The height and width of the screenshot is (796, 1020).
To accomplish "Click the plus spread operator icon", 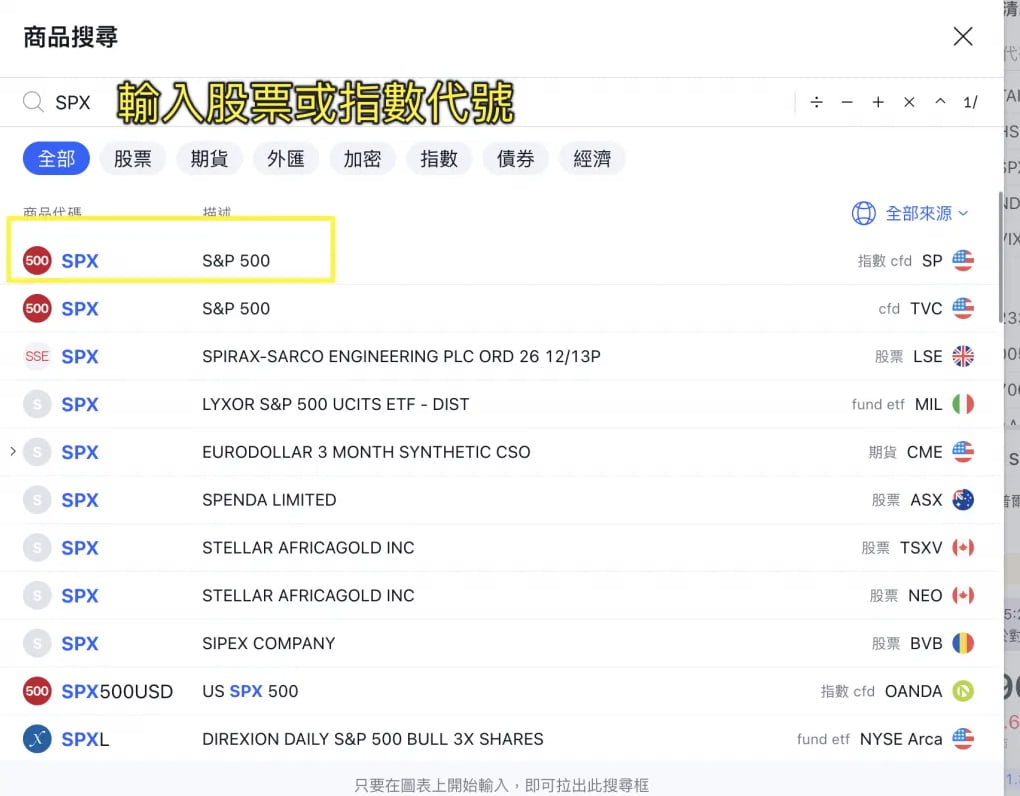I will pos(878,101).
